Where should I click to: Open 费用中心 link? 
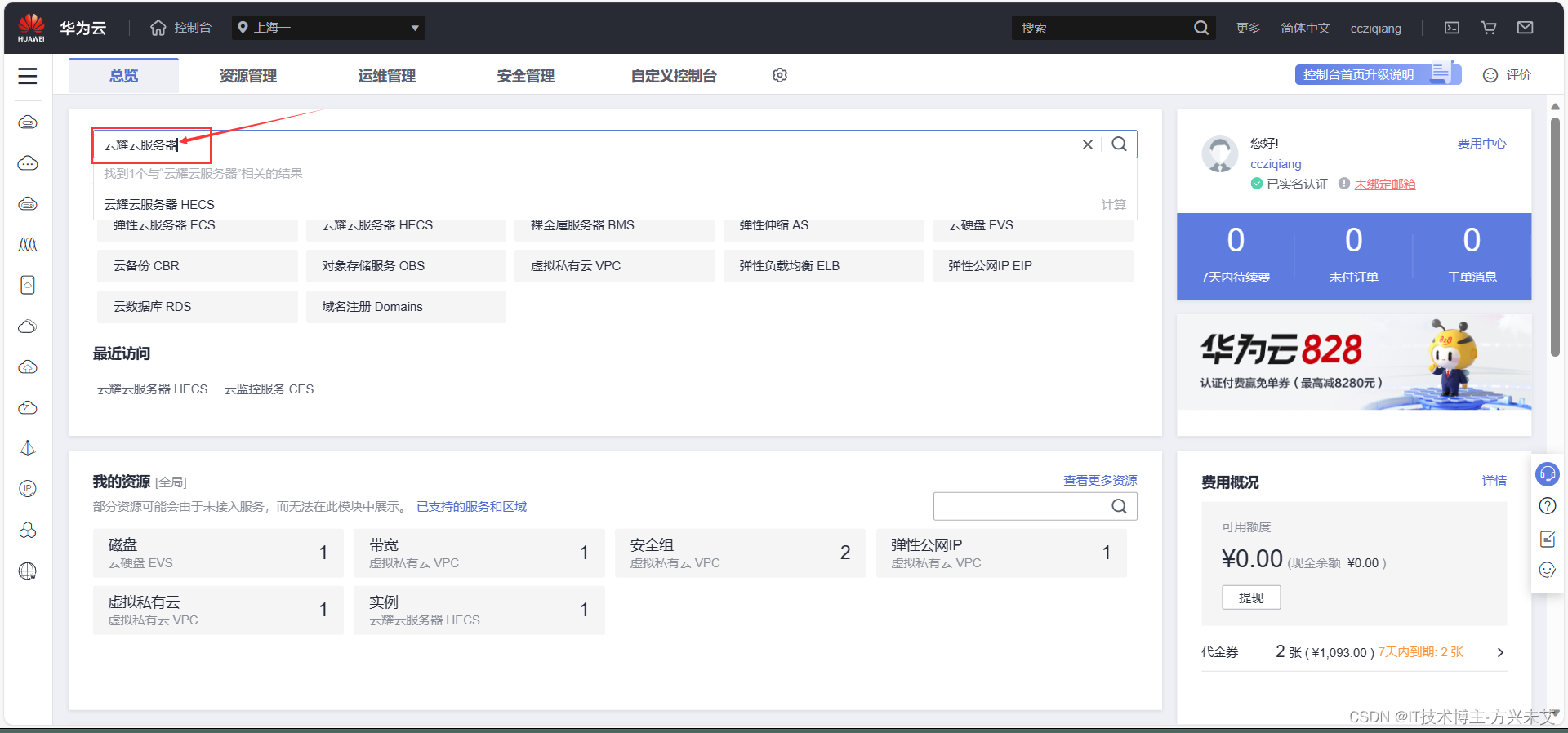click(1482, 144)
